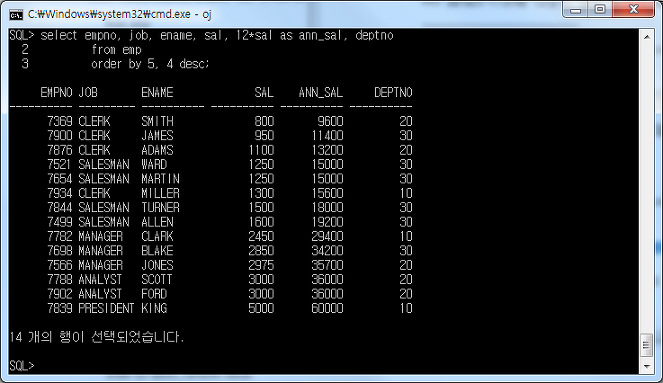Screen dimensions: 663x383
Task: Click the name WARD
Action: (154, 164)
